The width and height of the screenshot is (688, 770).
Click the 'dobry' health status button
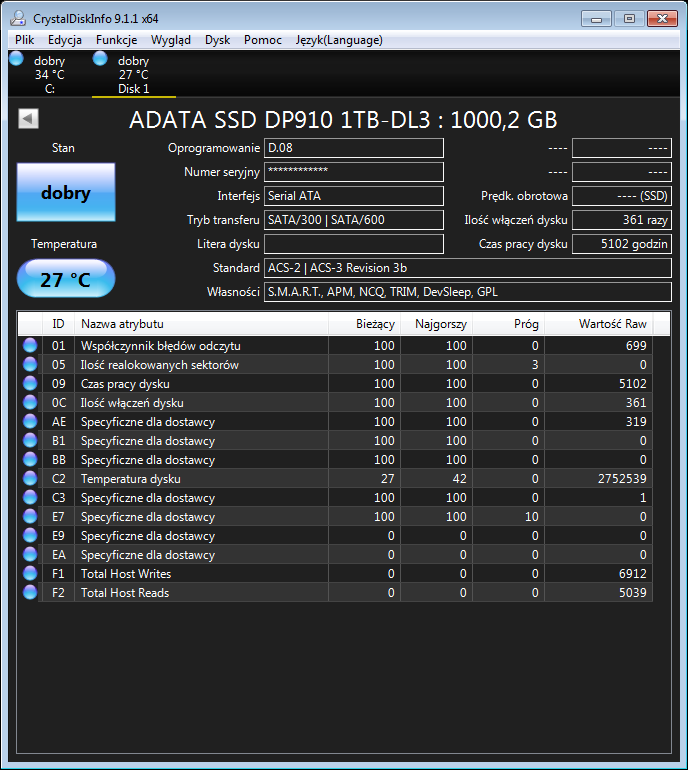[x=66, y=193]
